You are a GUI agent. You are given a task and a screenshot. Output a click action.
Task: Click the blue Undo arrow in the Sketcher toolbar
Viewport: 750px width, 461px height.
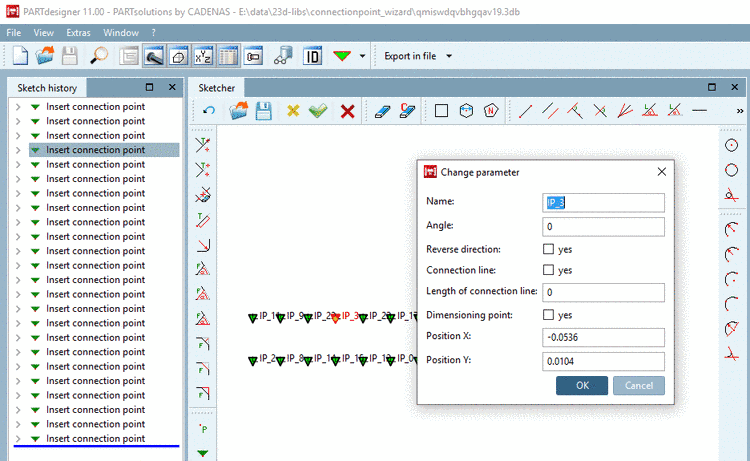tap(209, 111)
